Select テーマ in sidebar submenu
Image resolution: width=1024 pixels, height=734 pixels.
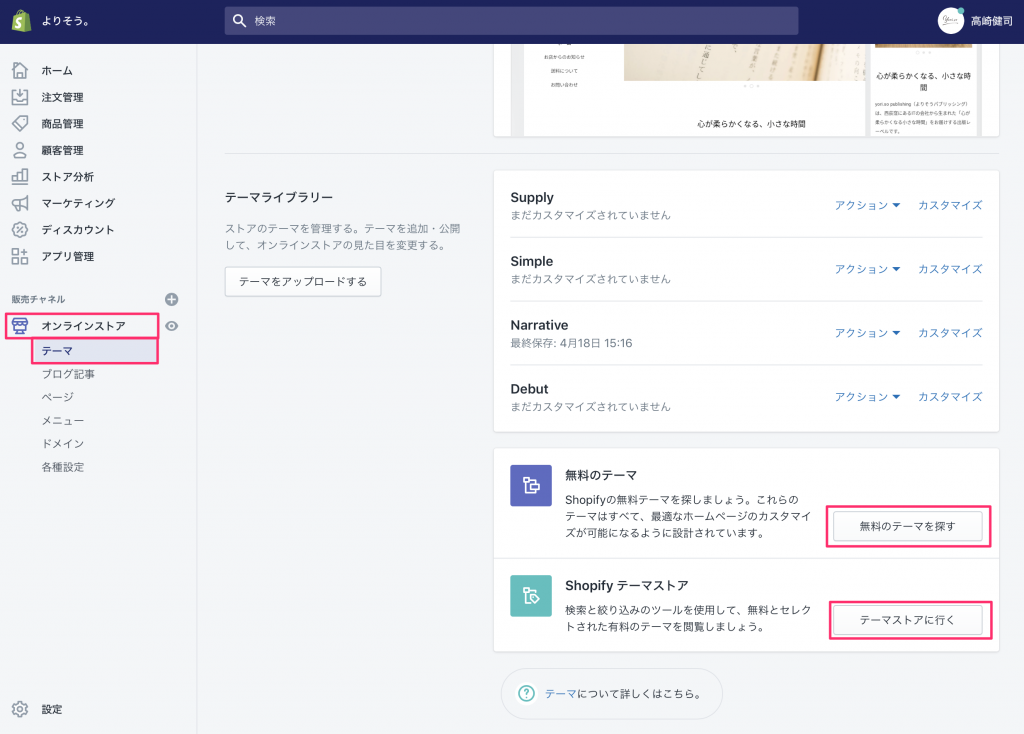(95, 351)
